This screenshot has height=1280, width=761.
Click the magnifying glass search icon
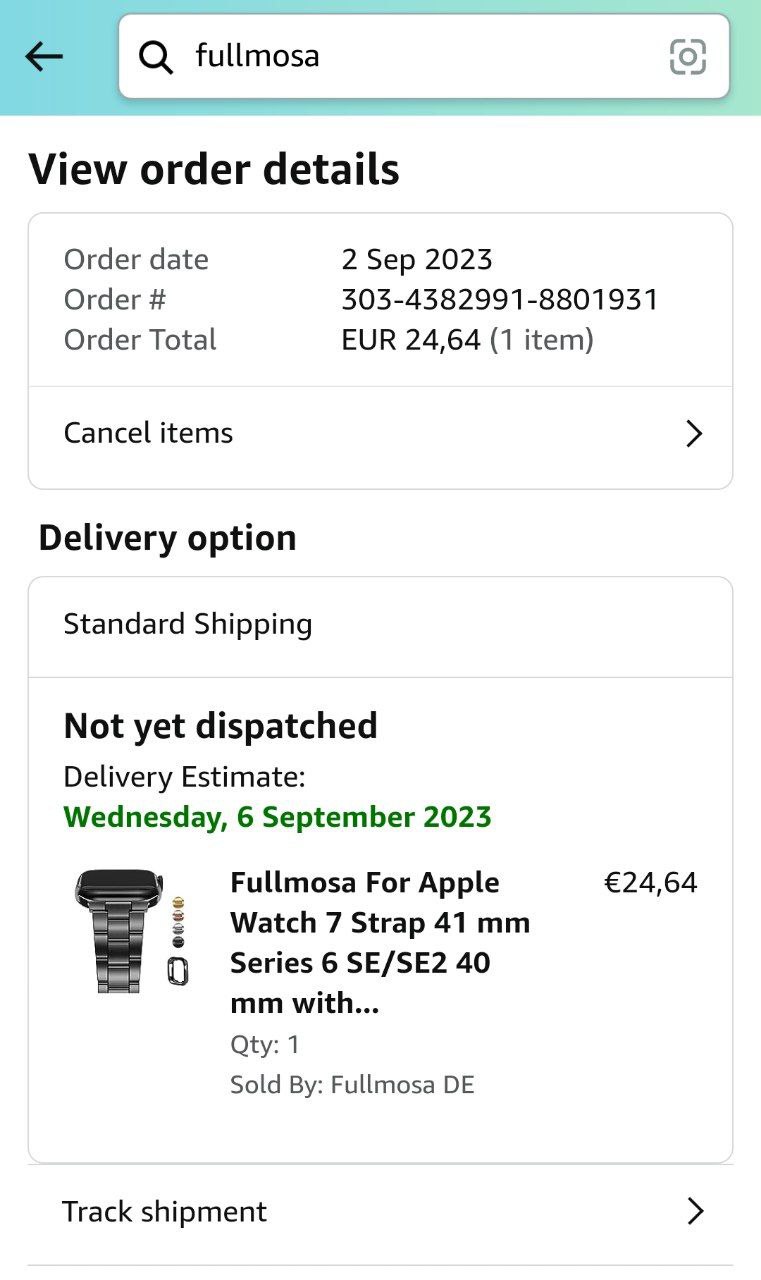(156, 57)
